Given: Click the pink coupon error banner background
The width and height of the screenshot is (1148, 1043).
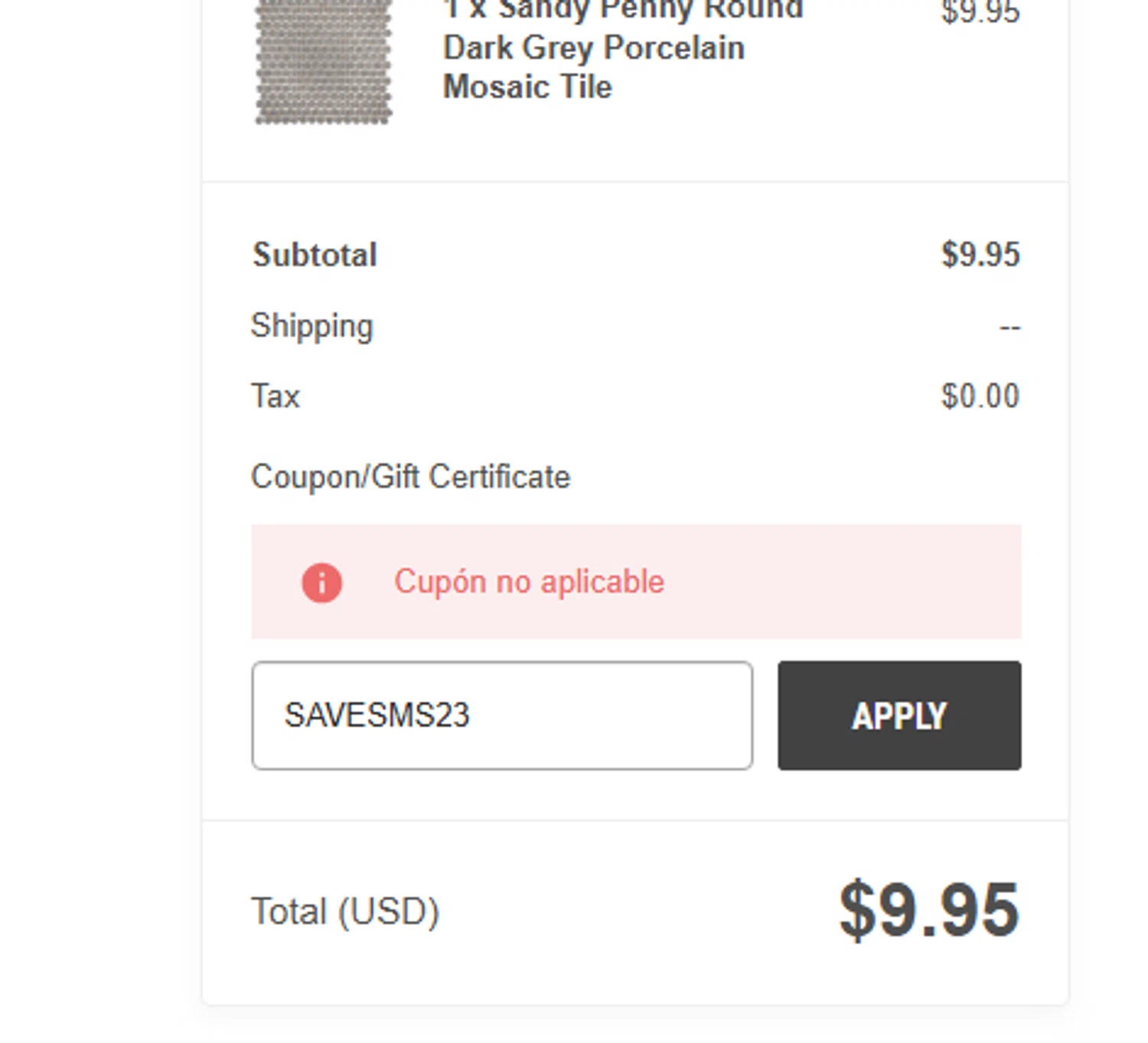Looking at the screenshot, I should pyautogui.click(x=842, y=582).
